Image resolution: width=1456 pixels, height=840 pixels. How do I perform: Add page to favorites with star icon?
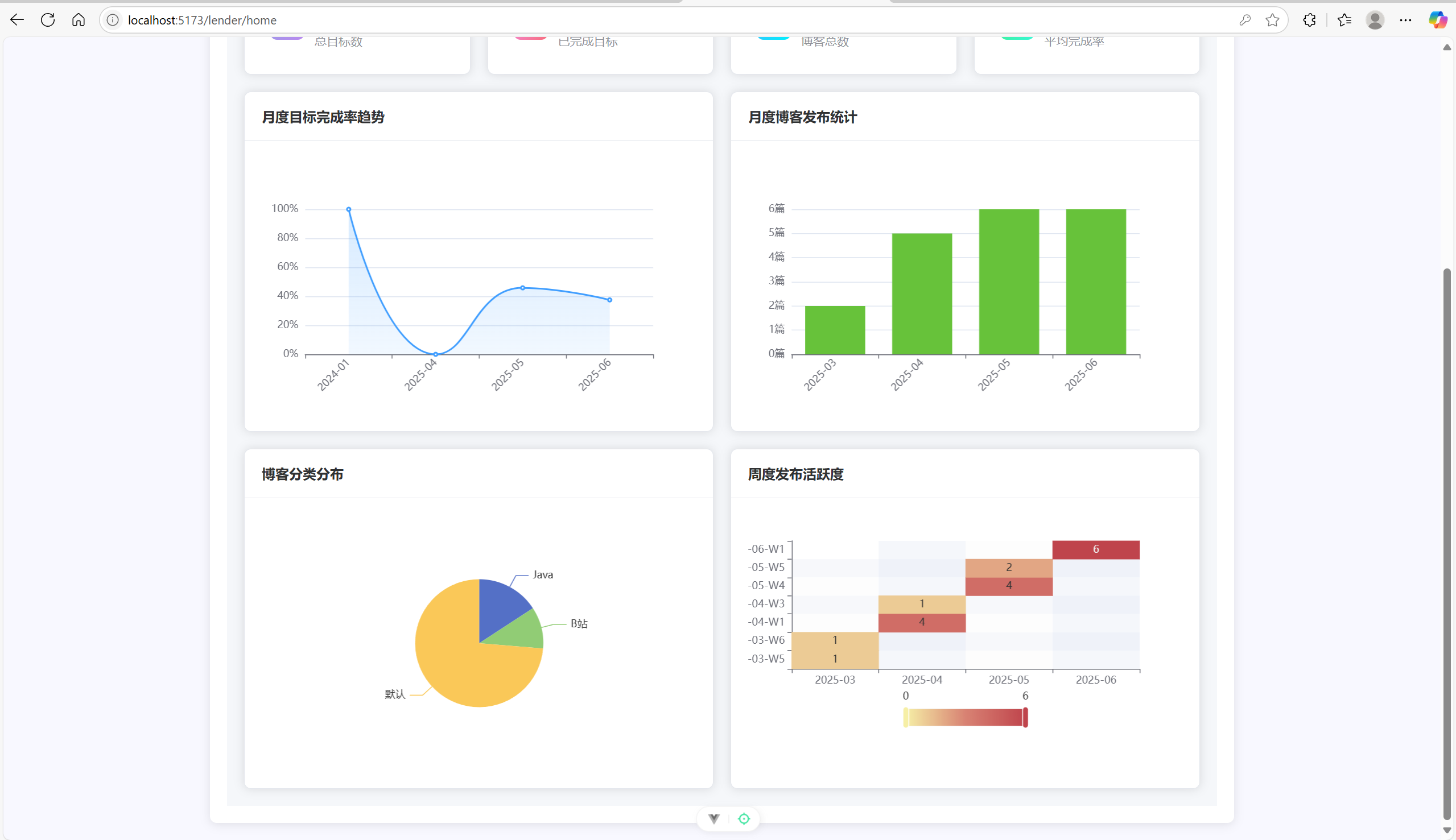point(1272,20)
